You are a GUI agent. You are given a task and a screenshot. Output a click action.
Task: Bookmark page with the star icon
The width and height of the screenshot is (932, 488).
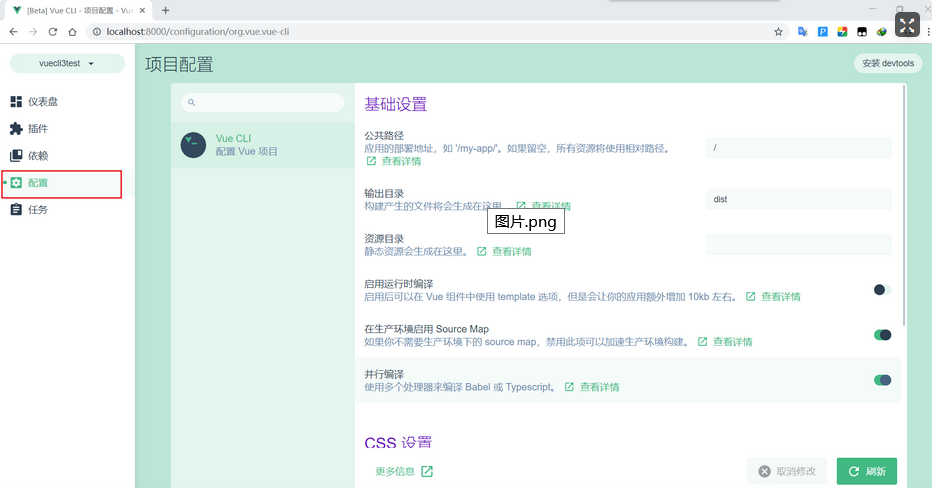coord(778,32)
